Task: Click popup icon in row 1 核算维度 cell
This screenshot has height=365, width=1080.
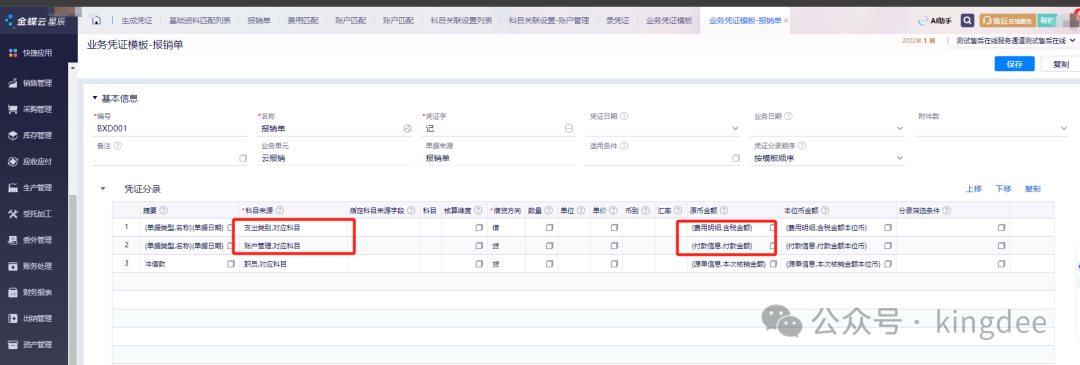Action: [479, 227]
